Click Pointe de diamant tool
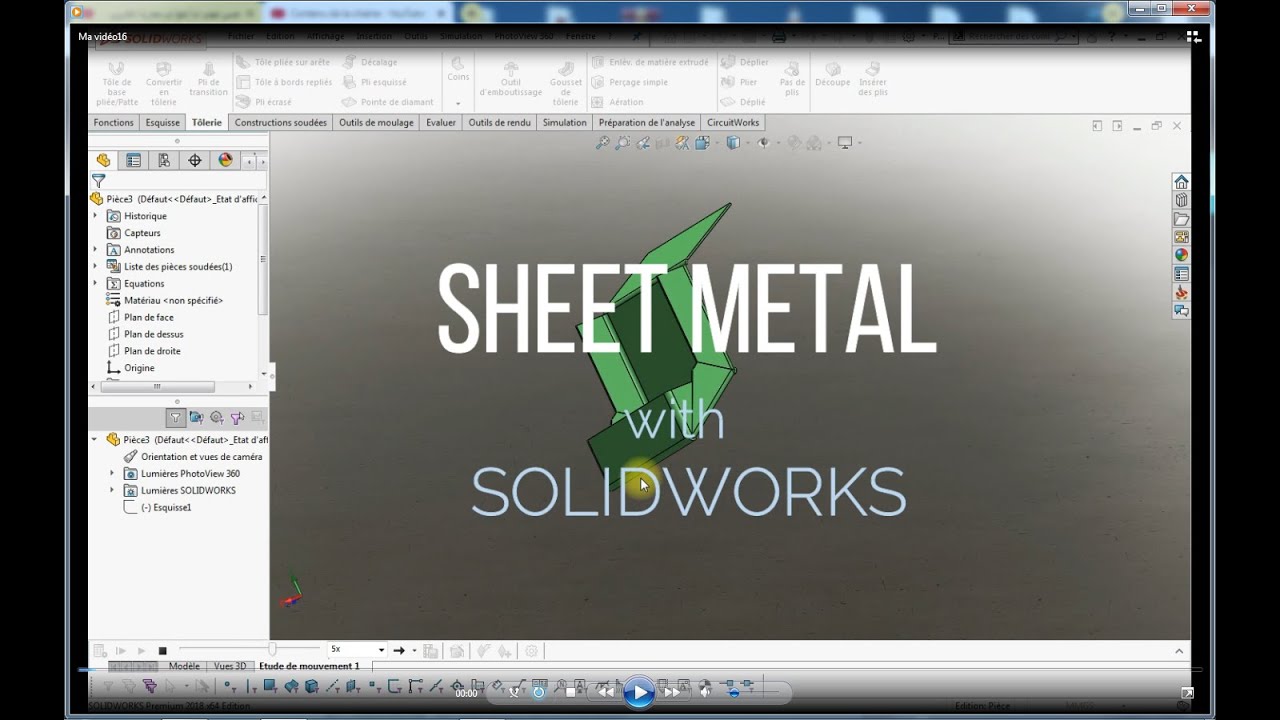The width and height of the screenshot is (1280, 720). 388,102
